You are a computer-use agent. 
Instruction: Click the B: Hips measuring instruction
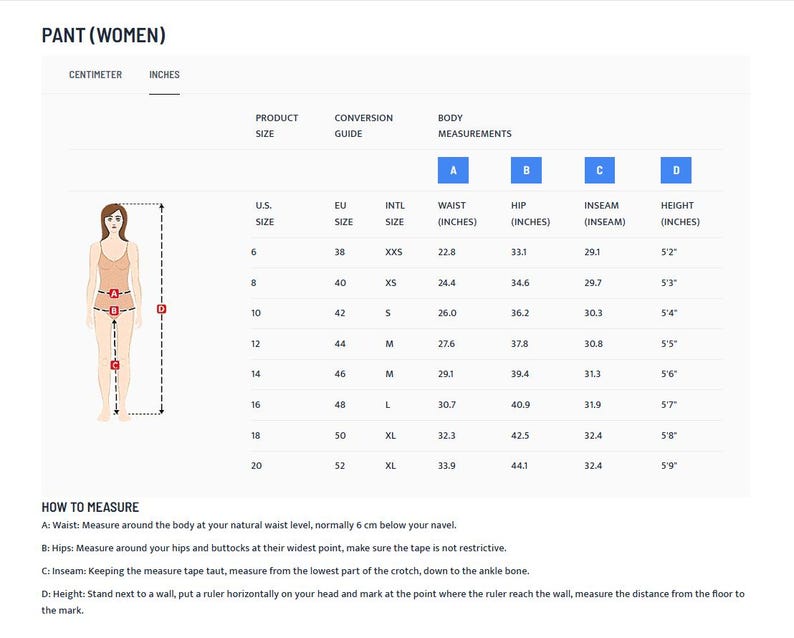(274, 548)
